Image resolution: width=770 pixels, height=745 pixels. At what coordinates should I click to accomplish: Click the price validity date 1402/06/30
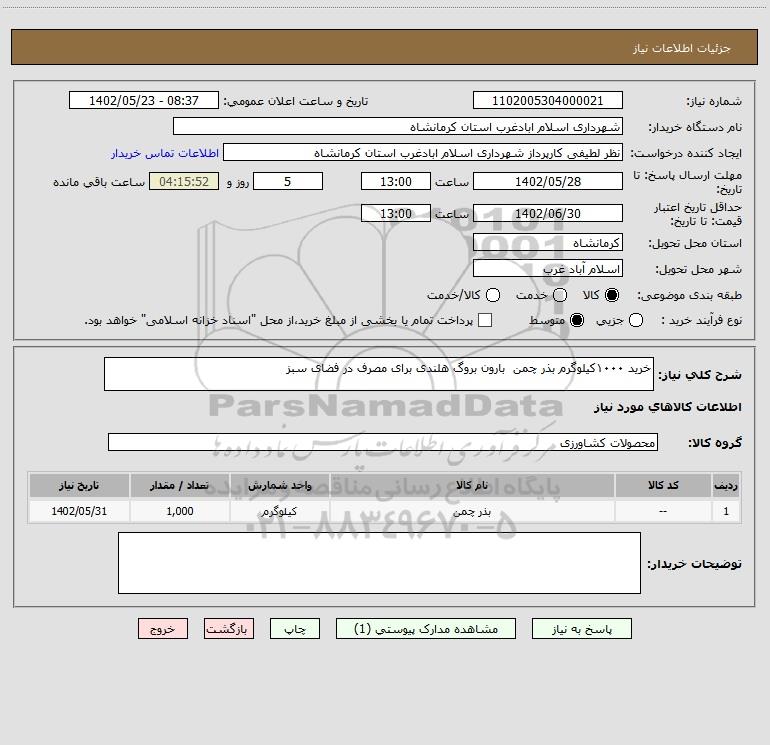[548, 214]
